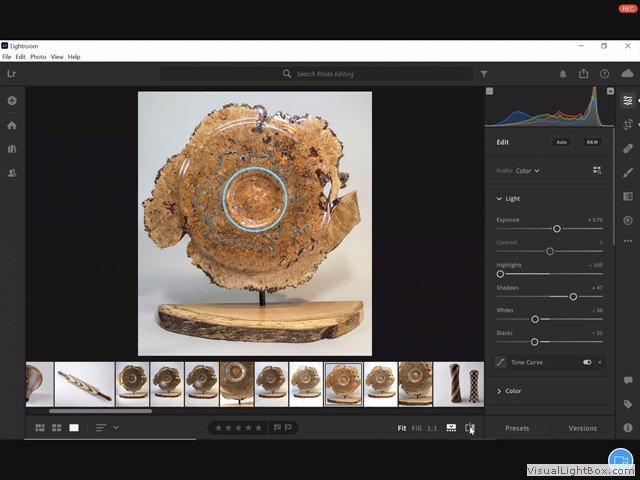Select the Brush adjustment tool

628,172
